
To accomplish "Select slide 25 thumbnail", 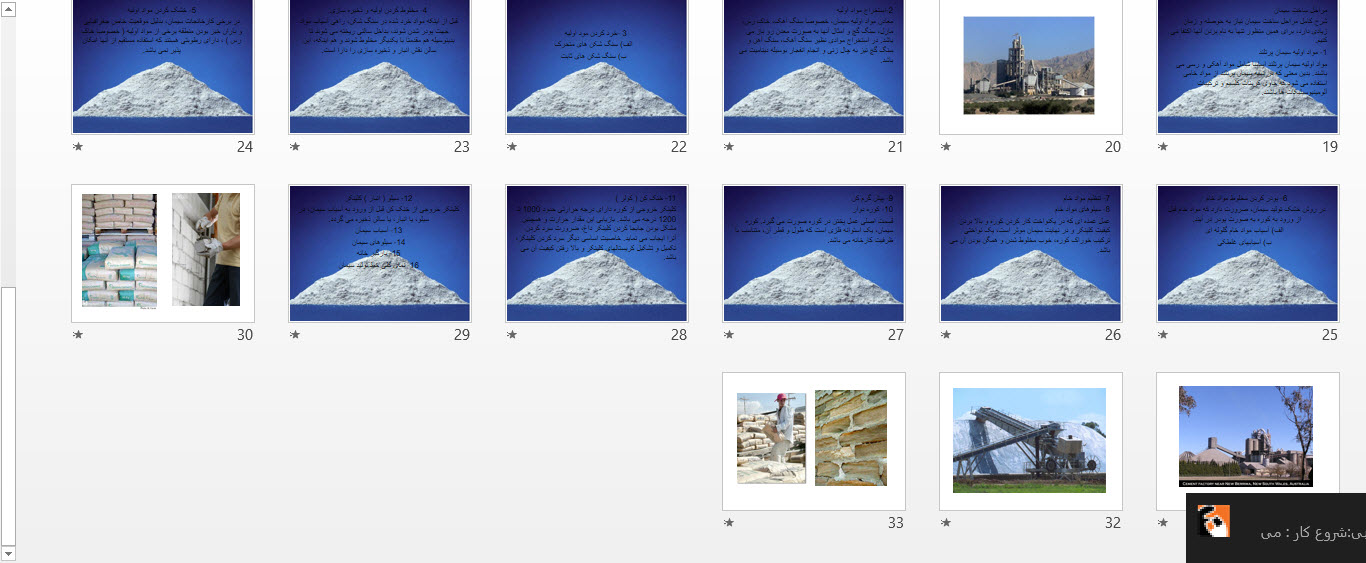I will point(1248,253).
